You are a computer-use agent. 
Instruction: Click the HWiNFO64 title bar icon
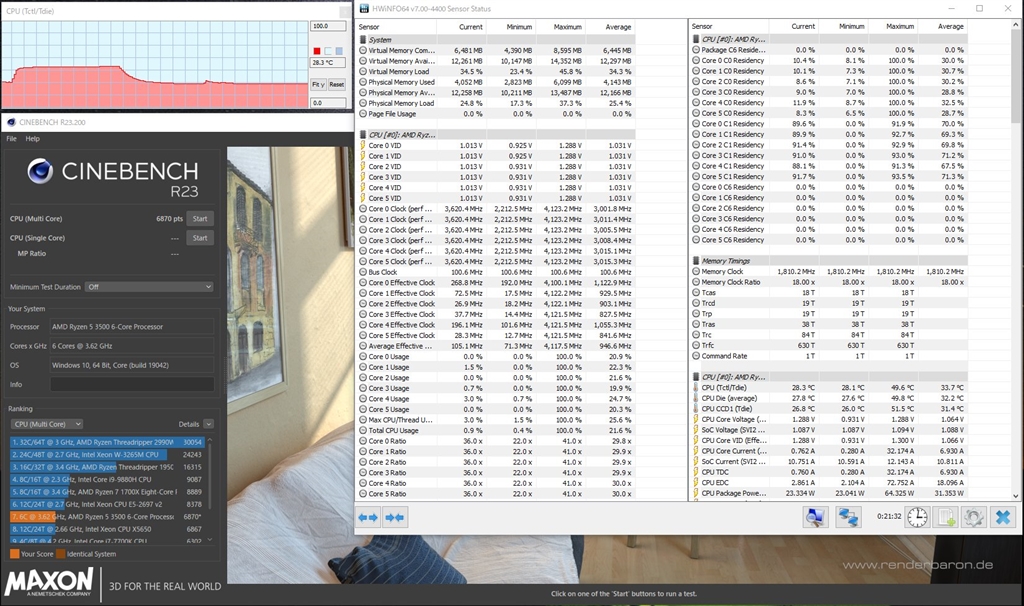point(364,8)
